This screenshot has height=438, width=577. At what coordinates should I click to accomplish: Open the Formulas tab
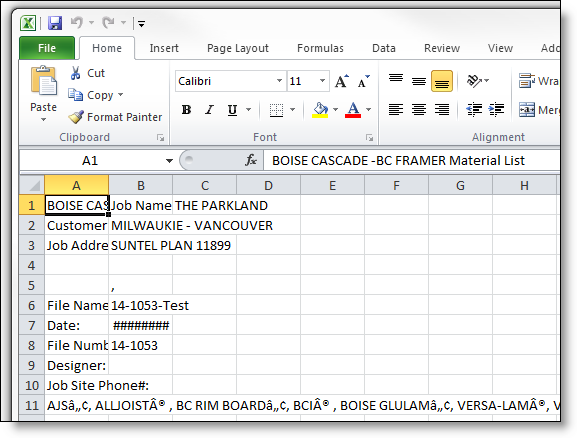click(x=320, y=48)
